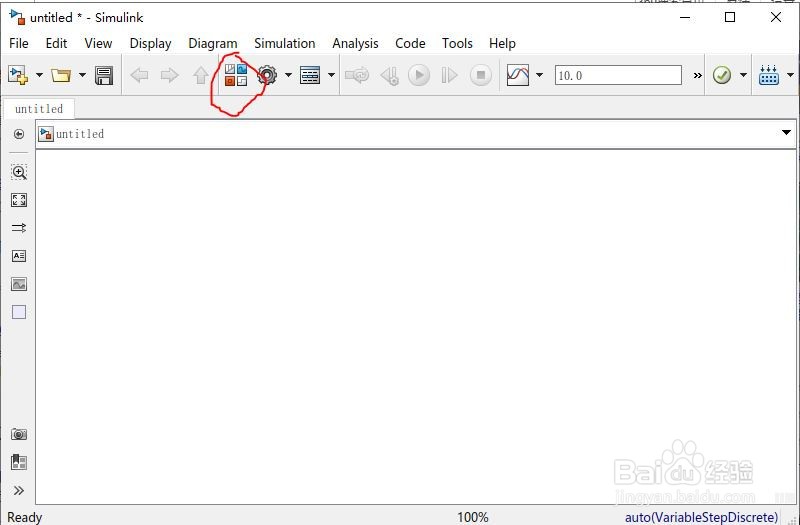Select the Zoom In palette tool
The width and height of the screenshot is (800, 525).
(x=19, y=172)
